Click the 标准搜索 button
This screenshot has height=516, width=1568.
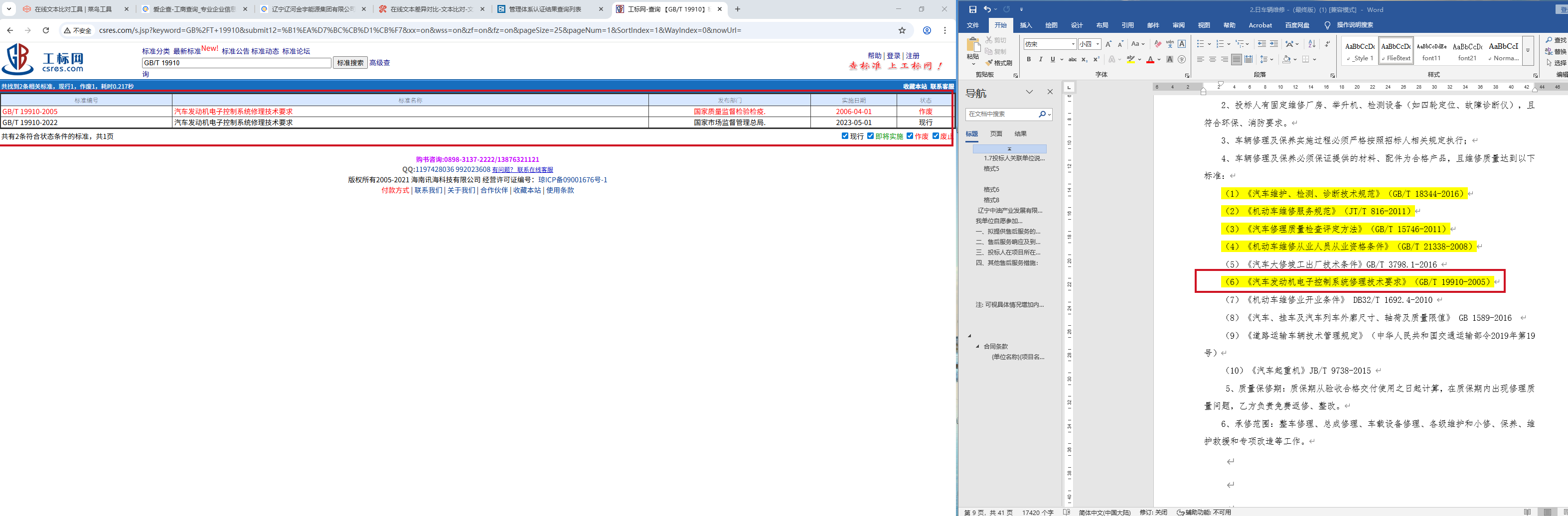(x=350, y=63)
